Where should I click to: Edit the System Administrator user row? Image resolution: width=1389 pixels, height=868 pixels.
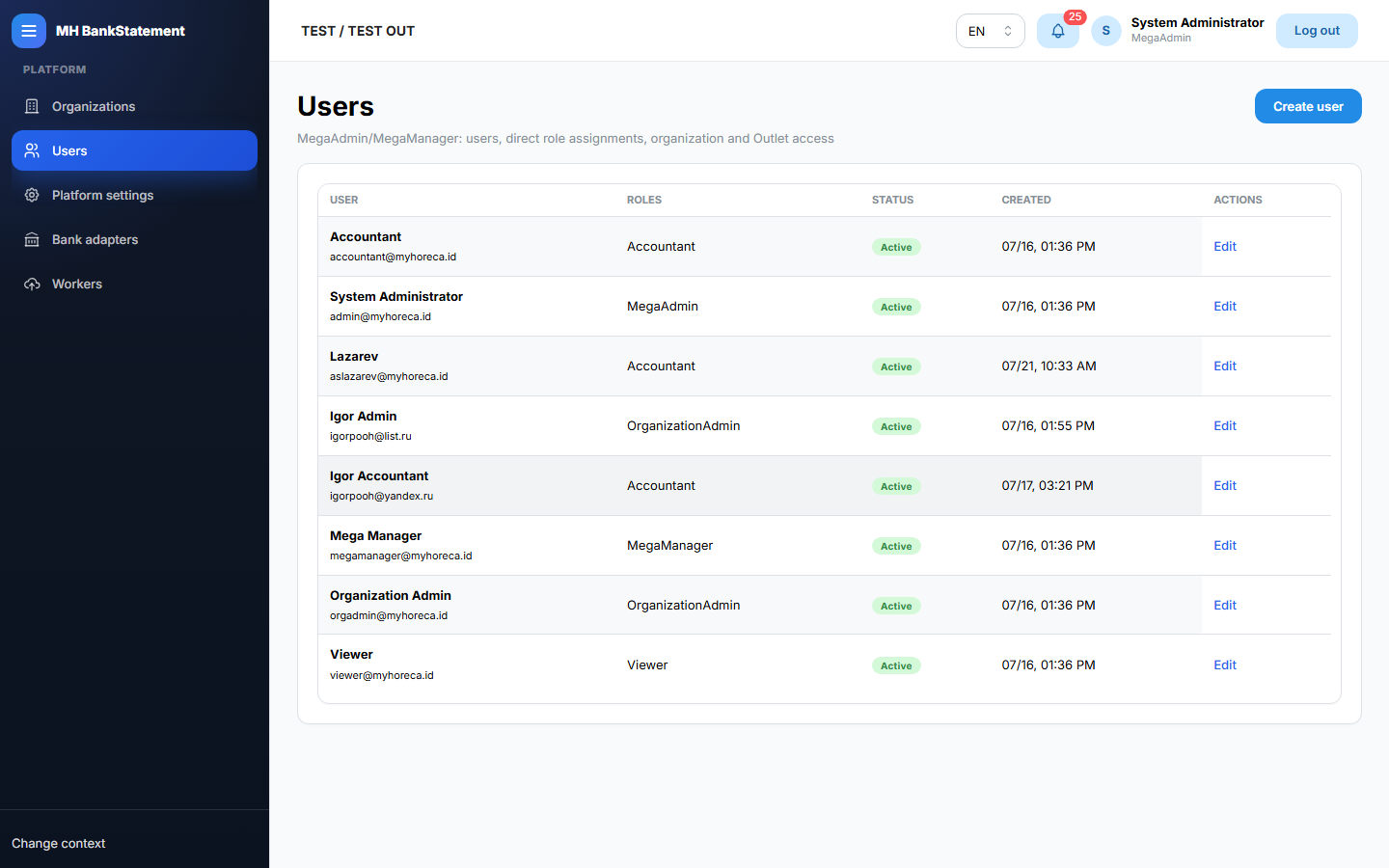1225,307
